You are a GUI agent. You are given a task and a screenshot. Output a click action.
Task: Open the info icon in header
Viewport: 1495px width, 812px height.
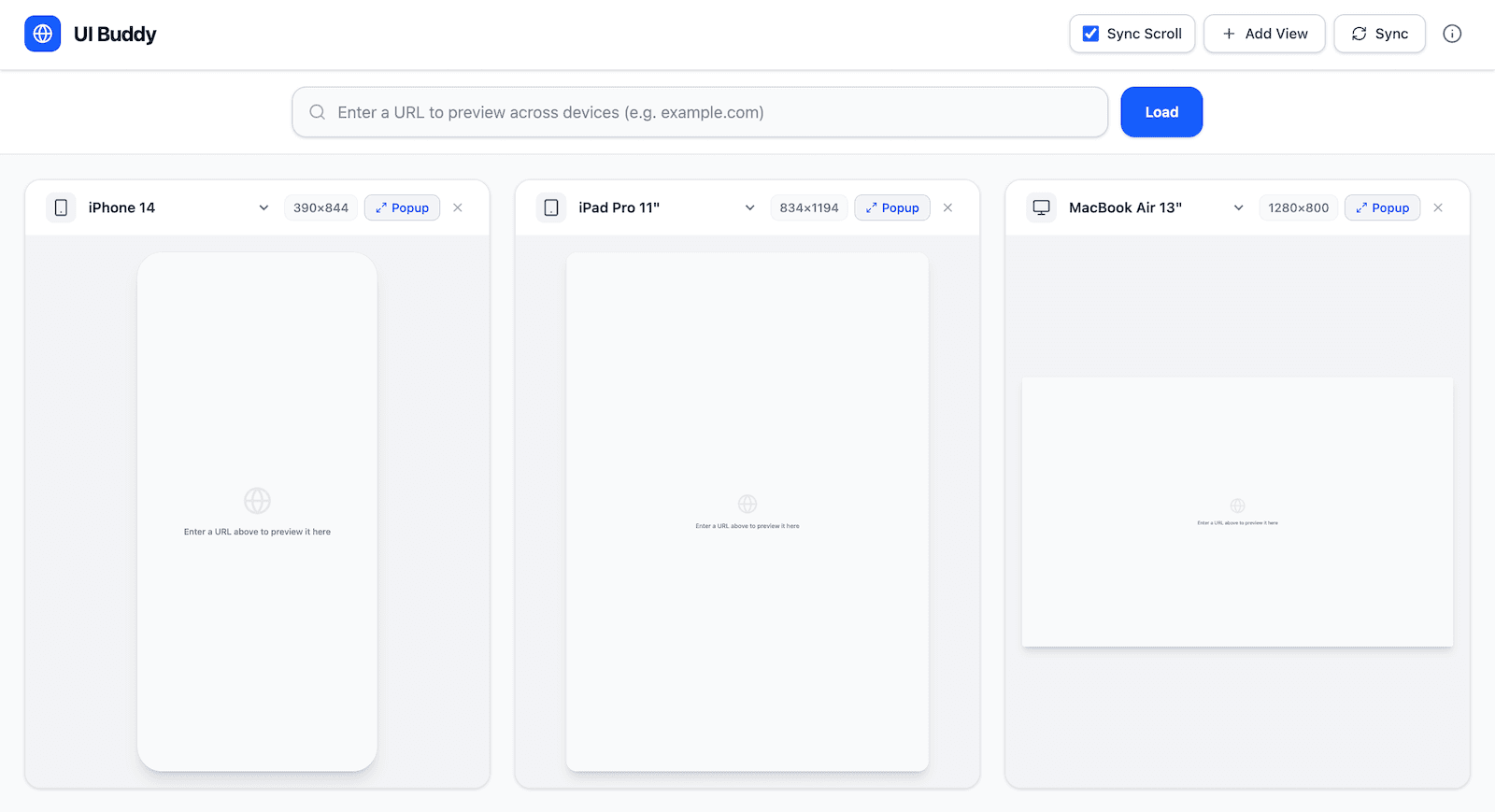1452,34
